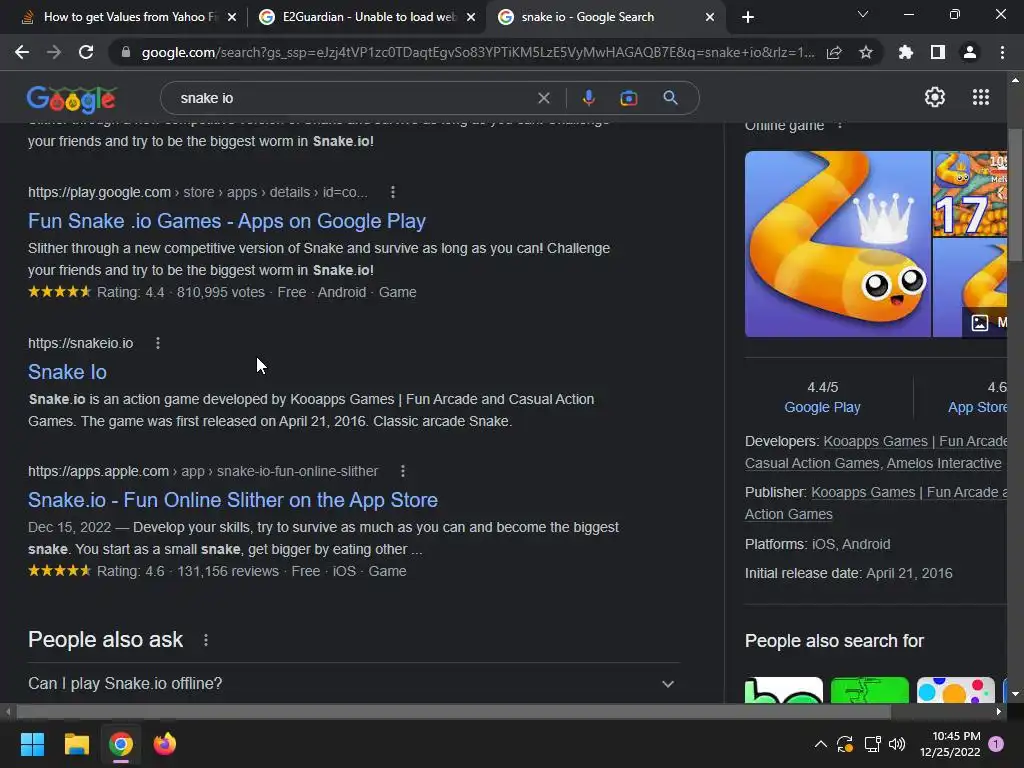The width and height of the screenshot is (1024, 768).
Task: Click the 'Initial release date' text
Action: (x=803, y=573)
